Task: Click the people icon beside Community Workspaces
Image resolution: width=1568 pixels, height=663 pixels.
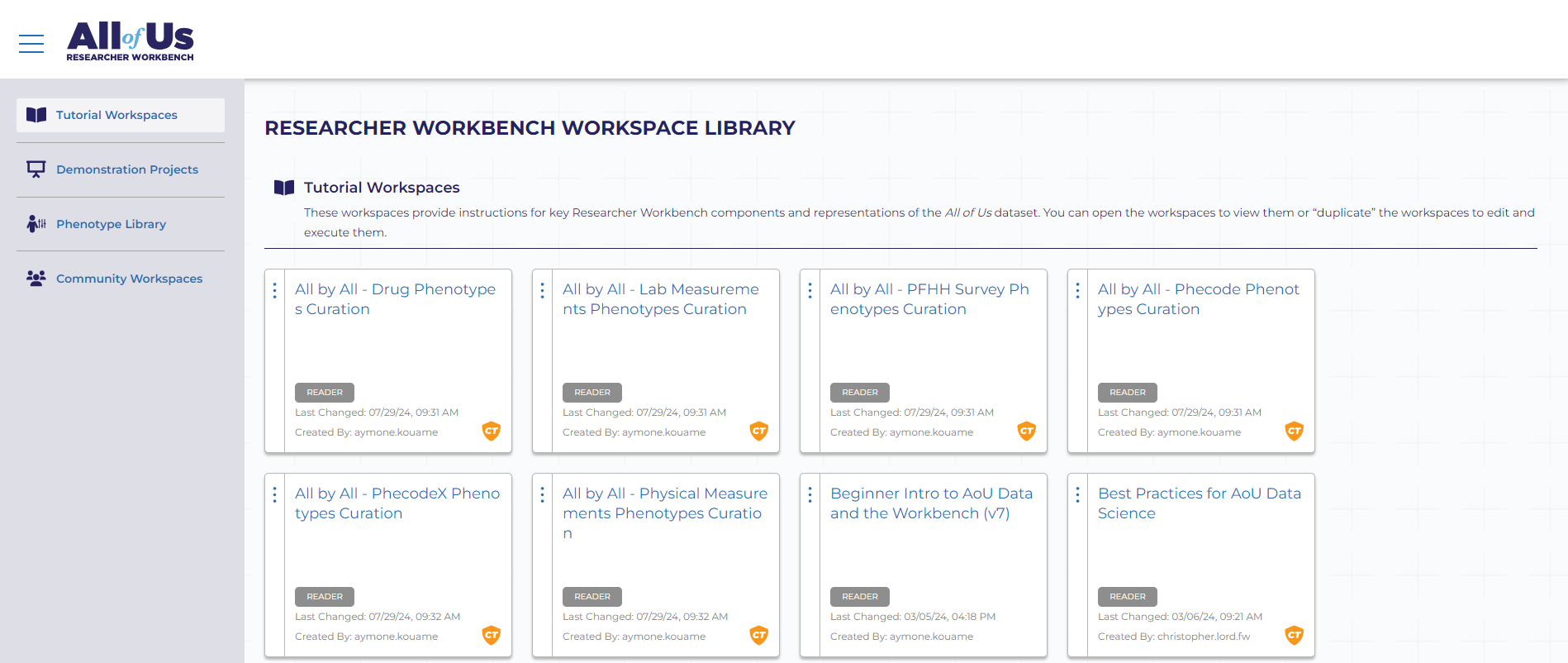Action: 36,279
